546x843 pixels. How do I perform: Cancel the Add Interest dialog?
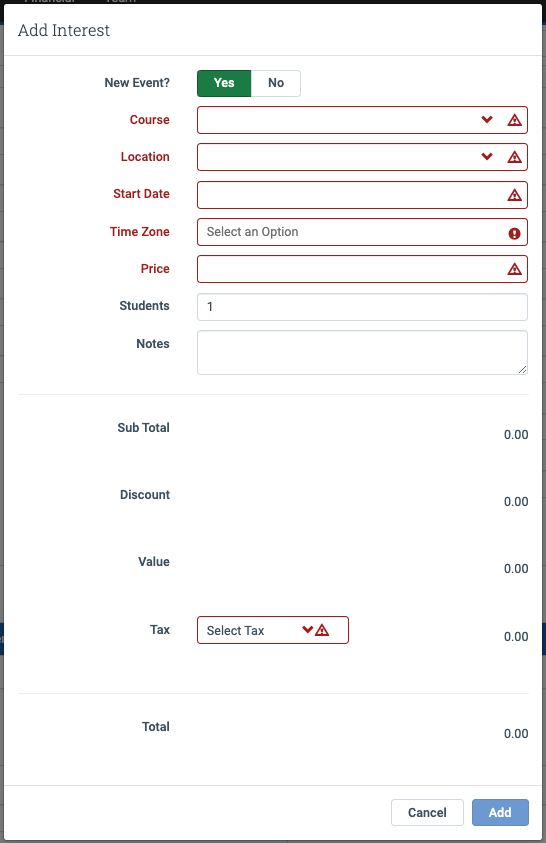427,812
